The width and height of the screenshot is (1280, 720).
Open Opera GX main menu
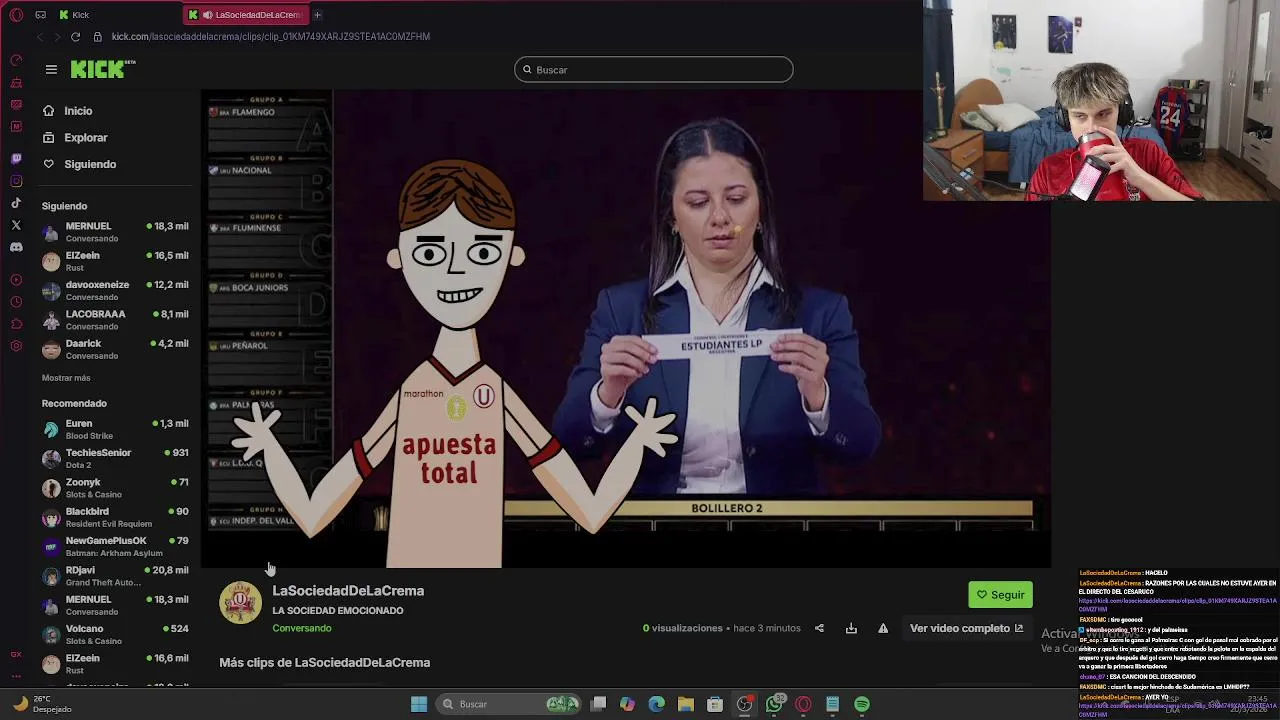click(x=16, y=15)
